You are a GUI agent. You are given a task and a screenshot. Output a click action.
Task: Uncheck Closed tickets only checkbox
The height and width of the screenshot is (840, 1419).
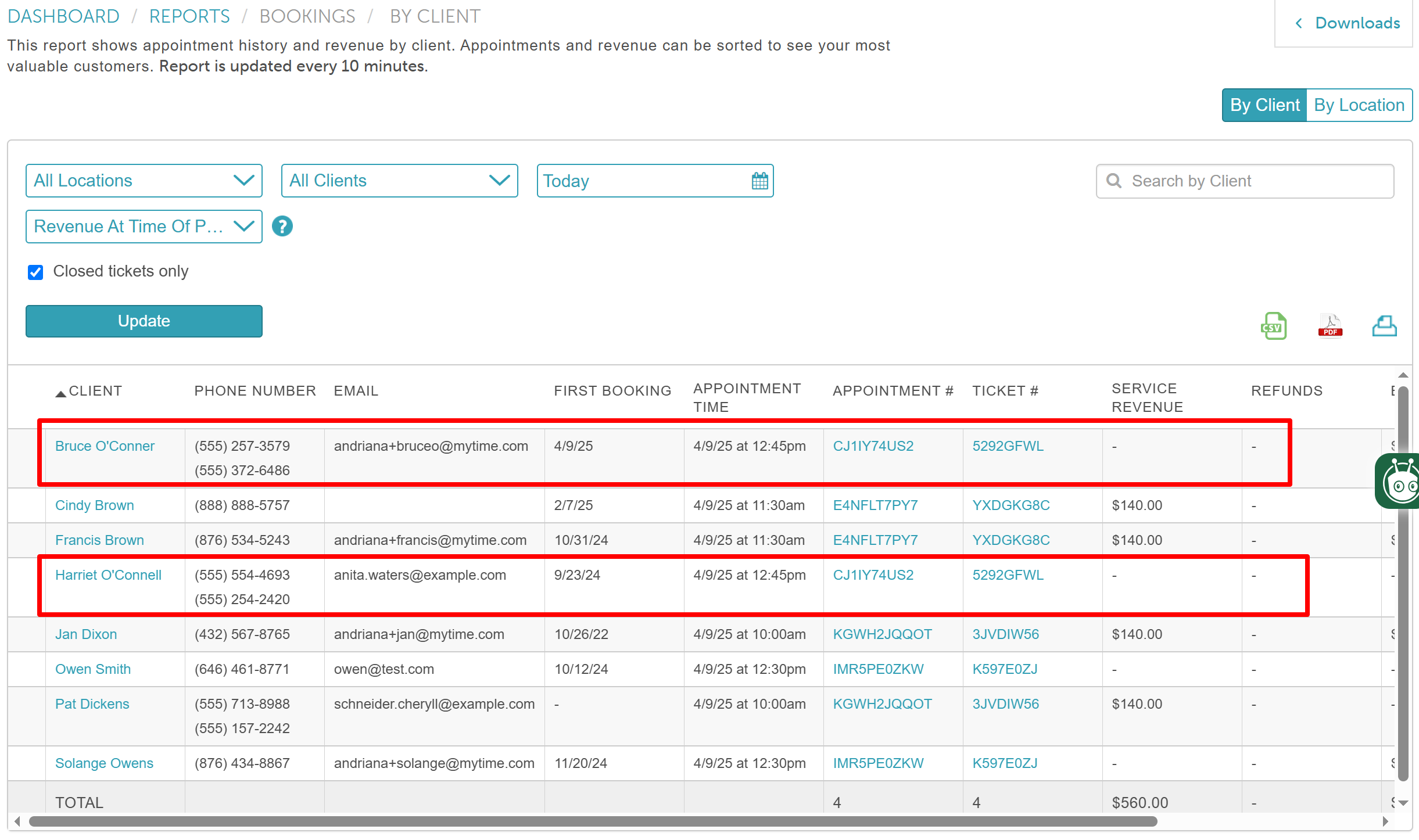[35, 272]
